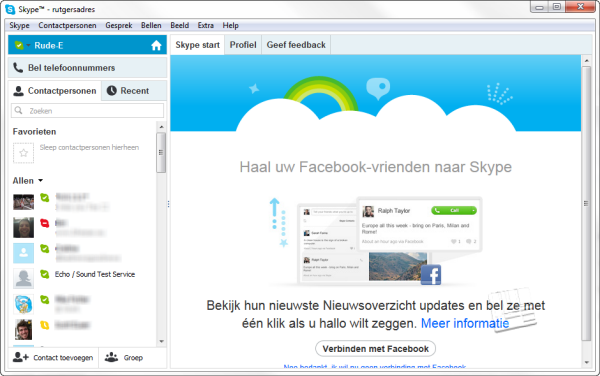The width and height of the screenshot is (600, 376).
Task: Open the Beeld menu
Action: pos(179,25)
